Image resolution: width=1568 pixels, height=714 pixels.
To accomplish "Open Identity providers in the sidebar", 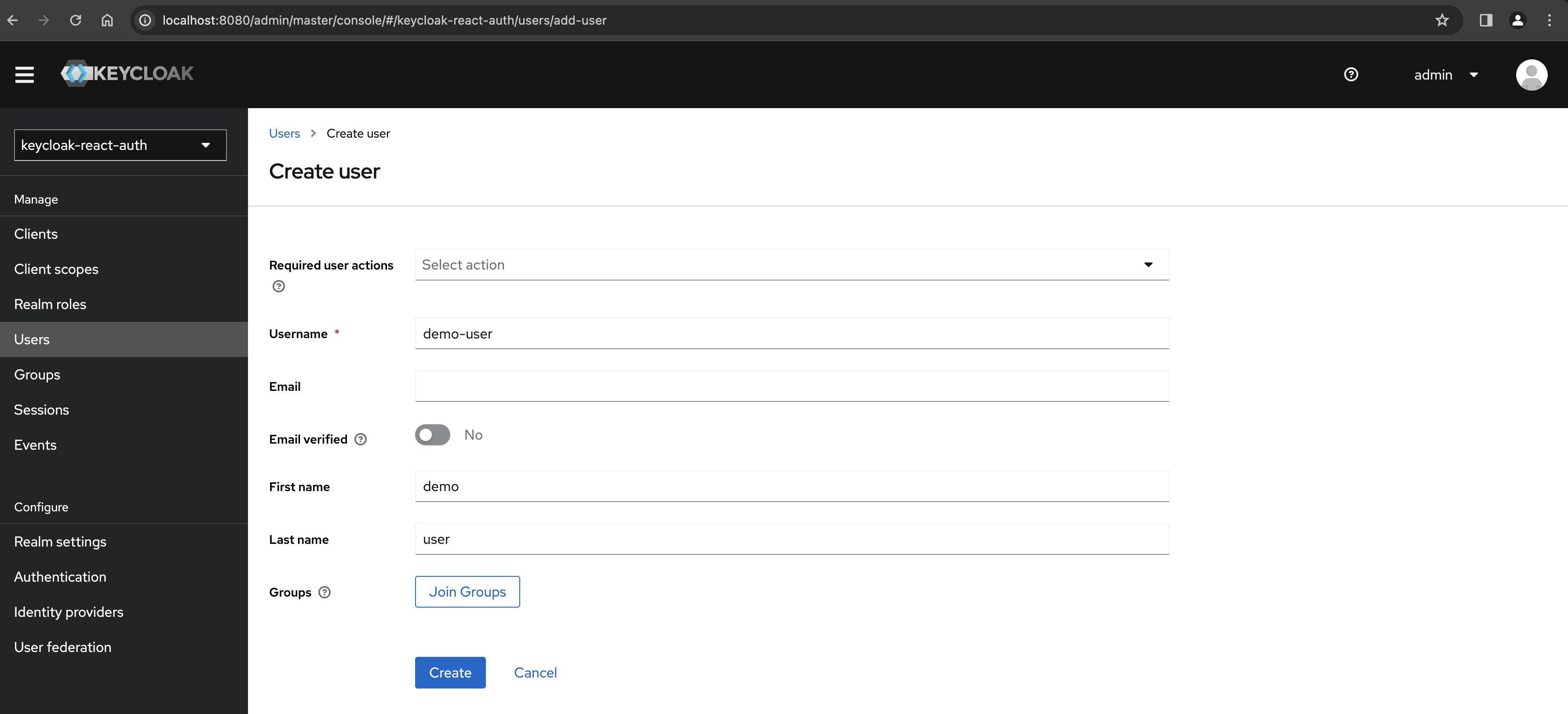I will 69,612.
